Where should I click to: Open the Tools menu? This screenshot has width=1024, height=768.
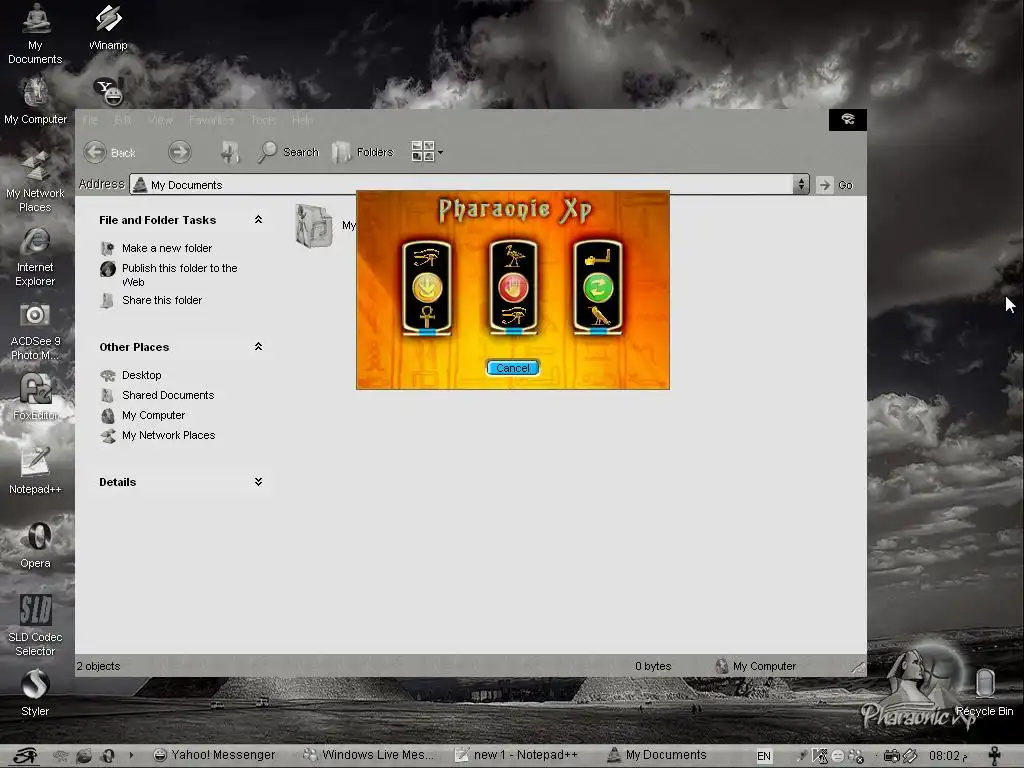[x=263, y=120]
